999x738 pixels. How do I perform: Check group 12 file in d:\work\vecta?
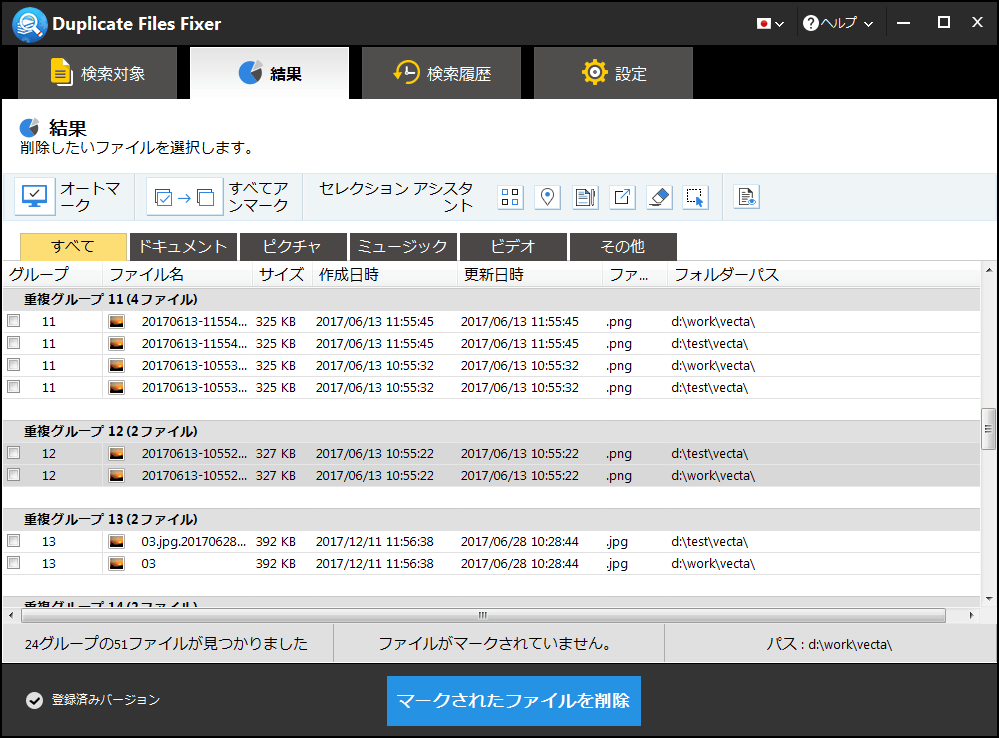[13, 475]
